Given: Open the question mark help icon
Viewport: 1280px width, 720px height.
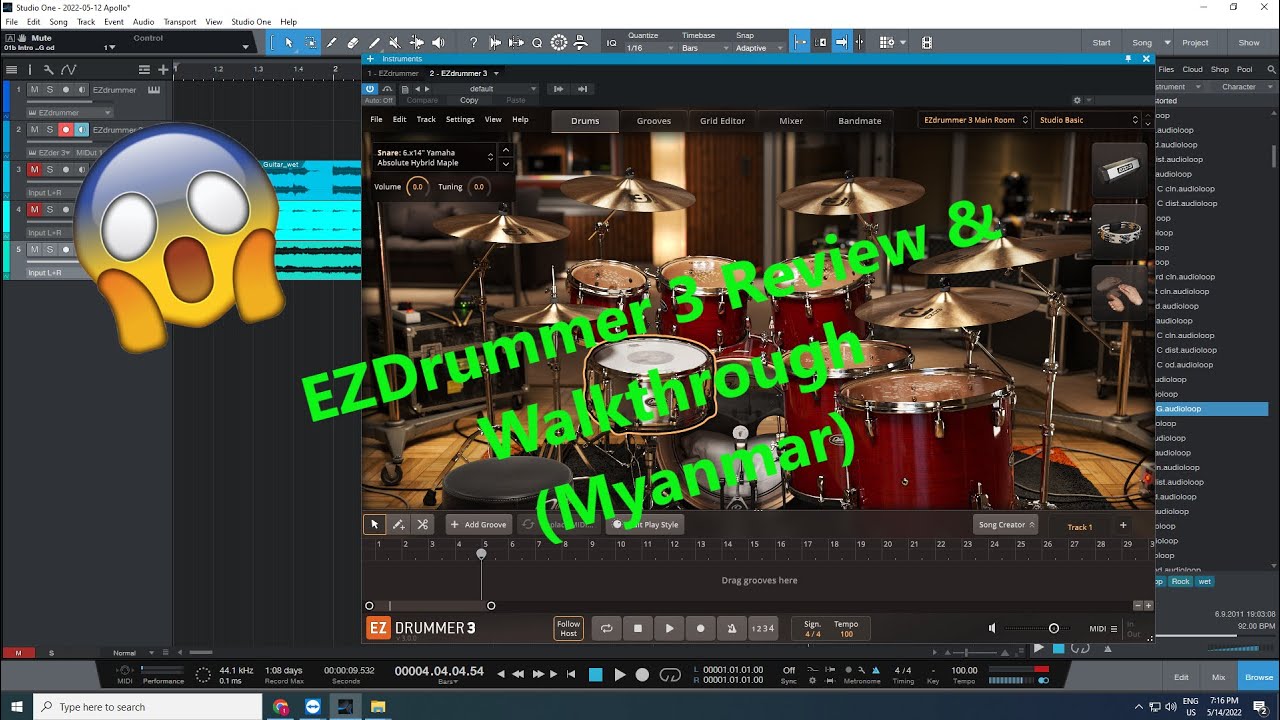Looking at the screenshot, I should click(x=473, y=42).
